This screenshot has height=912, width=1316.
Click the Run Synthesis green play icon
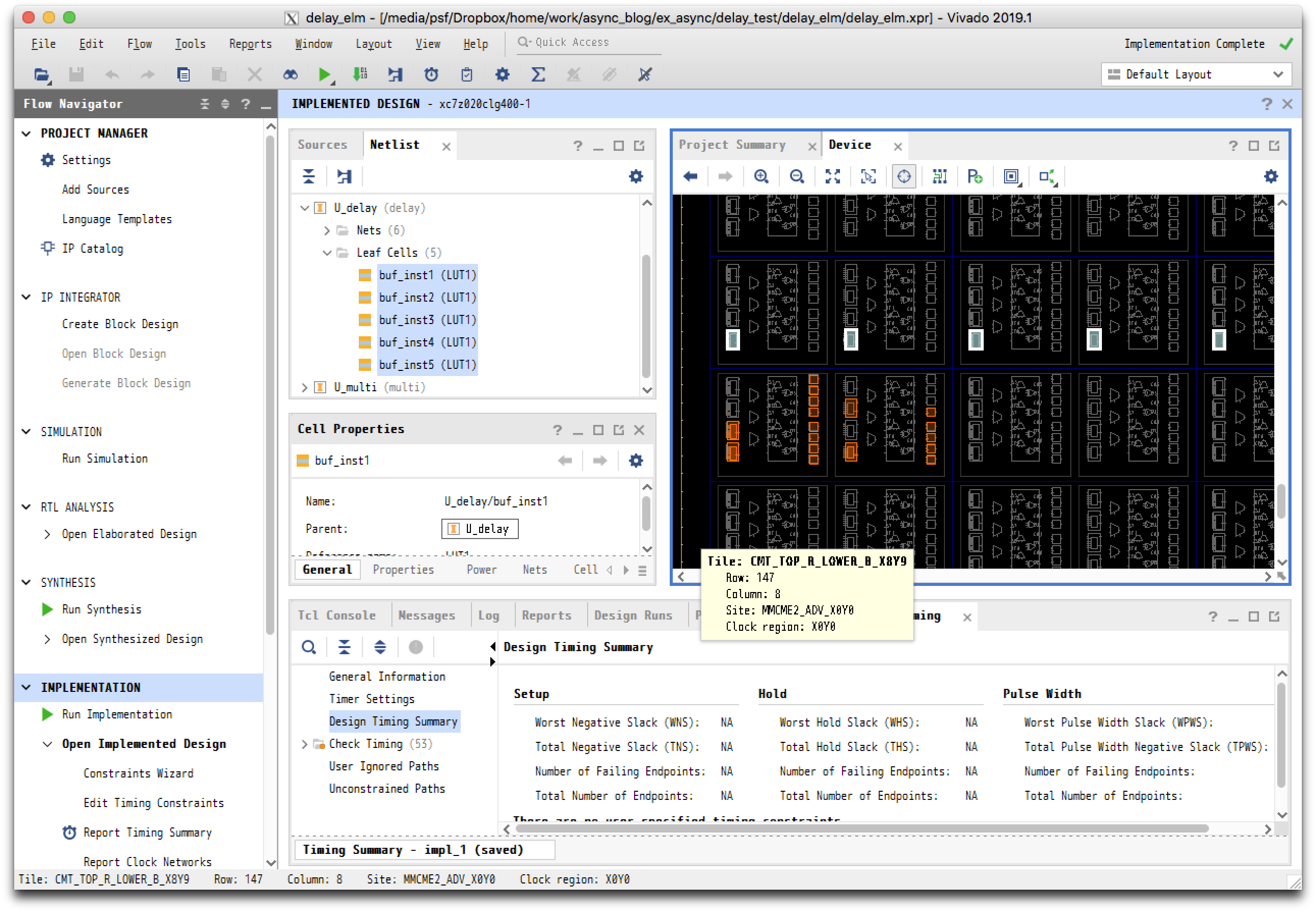coord(47,609)
